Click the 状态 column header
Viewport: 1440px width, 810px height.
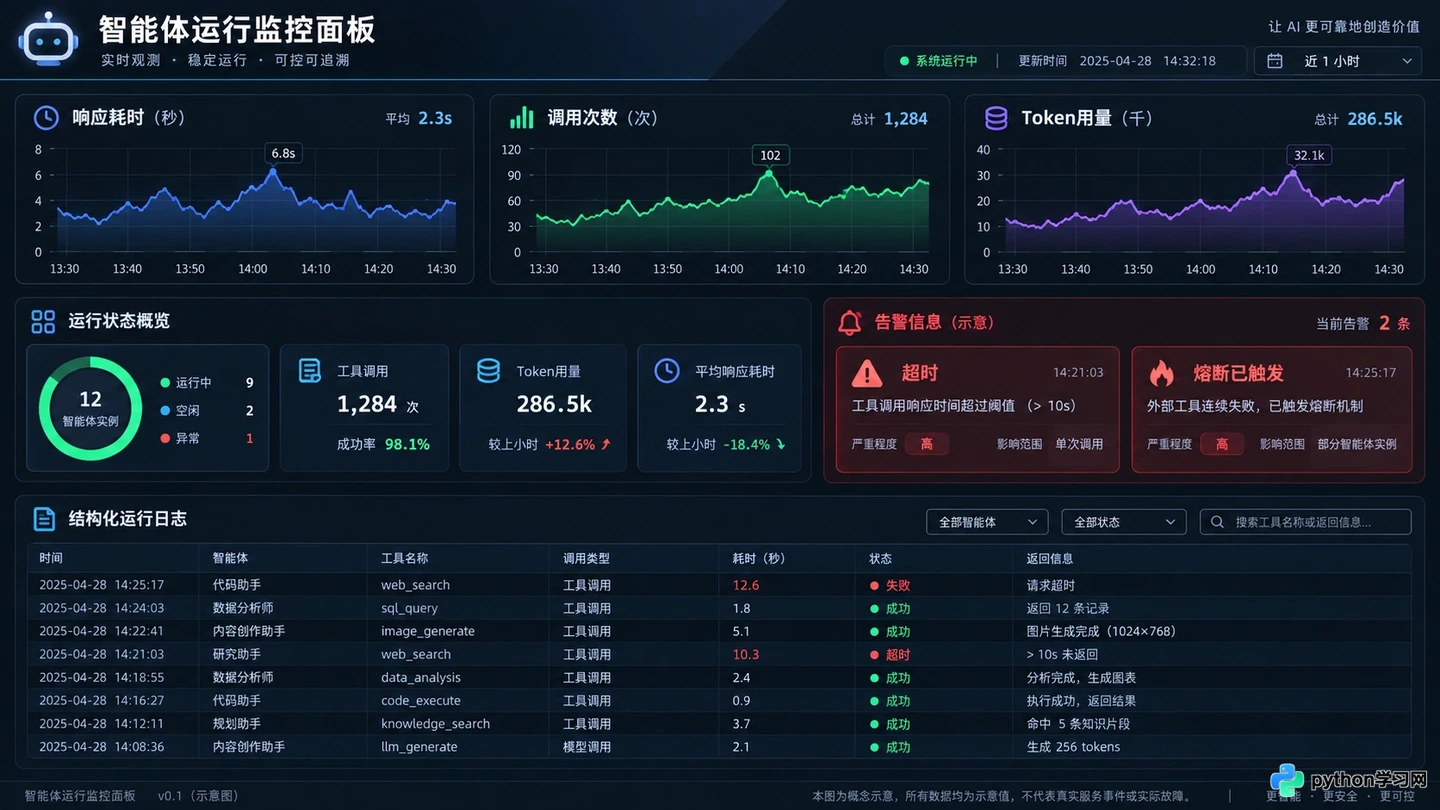(x=881, y=559)
